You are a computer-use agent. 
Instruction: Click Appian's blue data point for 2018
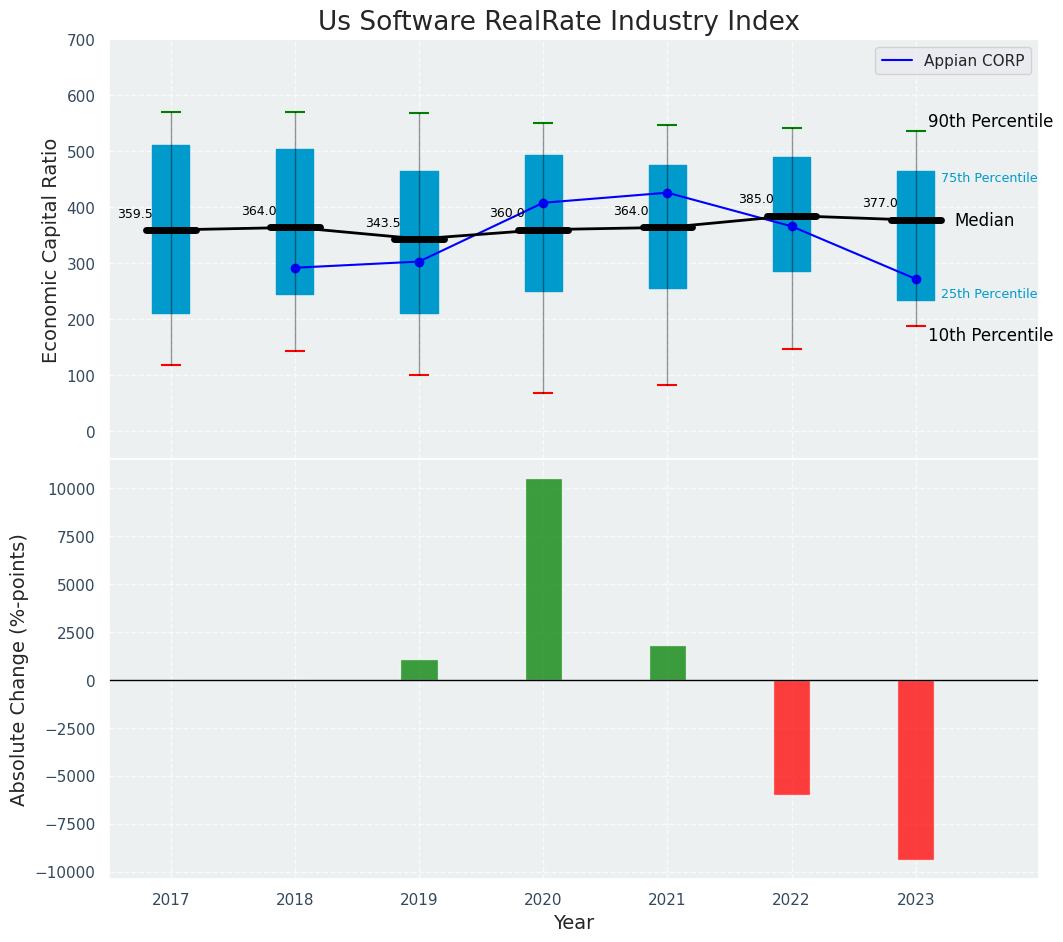click(x=295, y=268)
